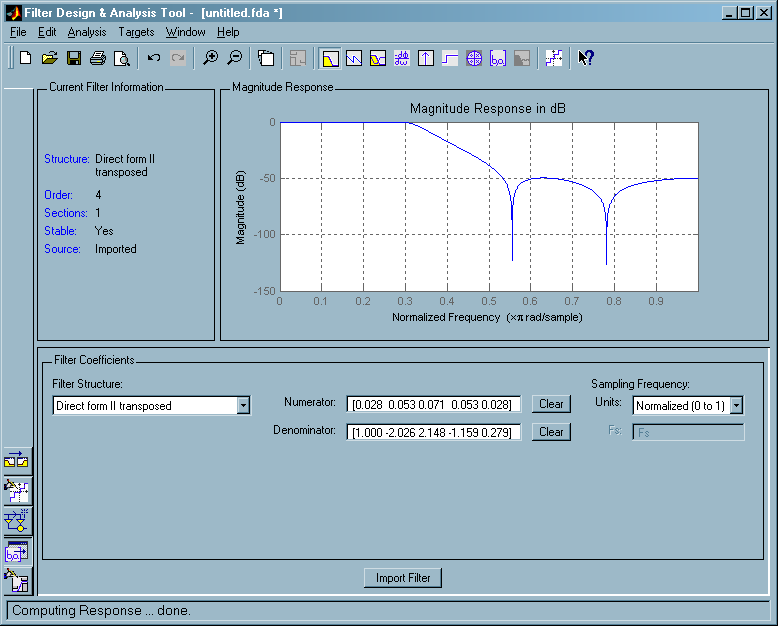
Task: Open the Targets menu
Action: point(136,32)
